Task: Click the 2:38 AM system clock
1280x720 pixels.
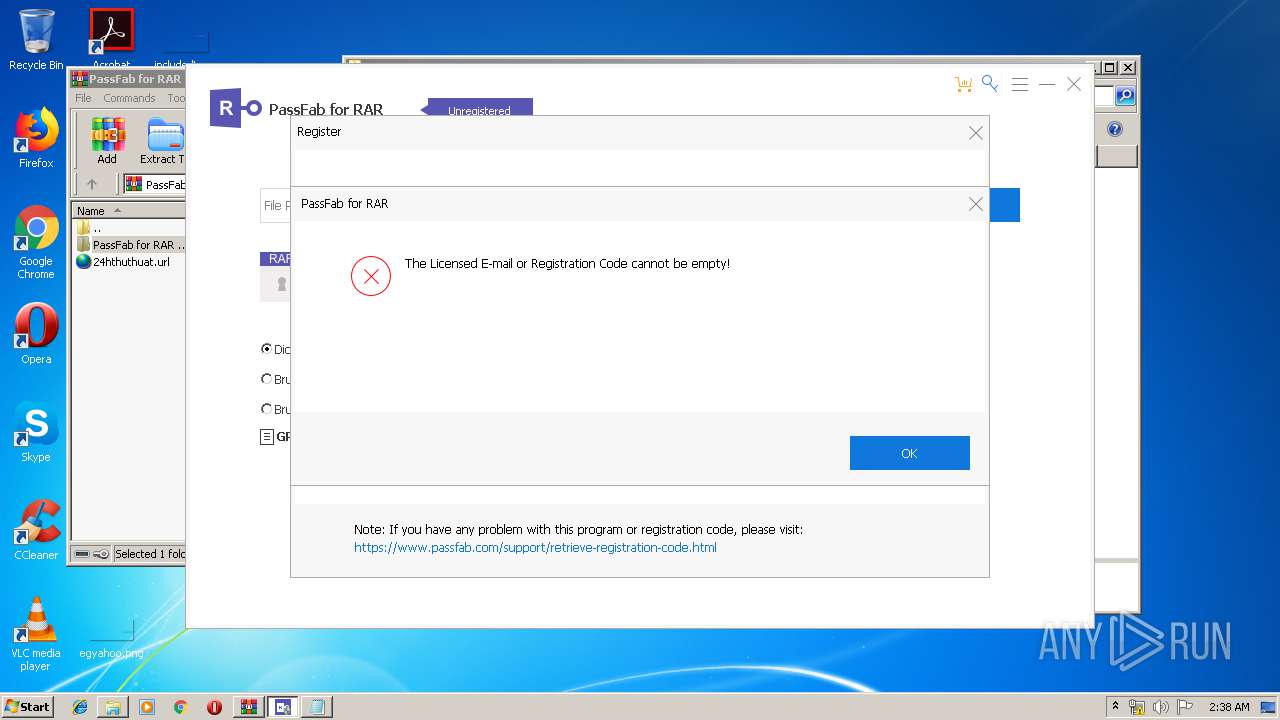Action: pyautogui.click(x=1228, y=707)
